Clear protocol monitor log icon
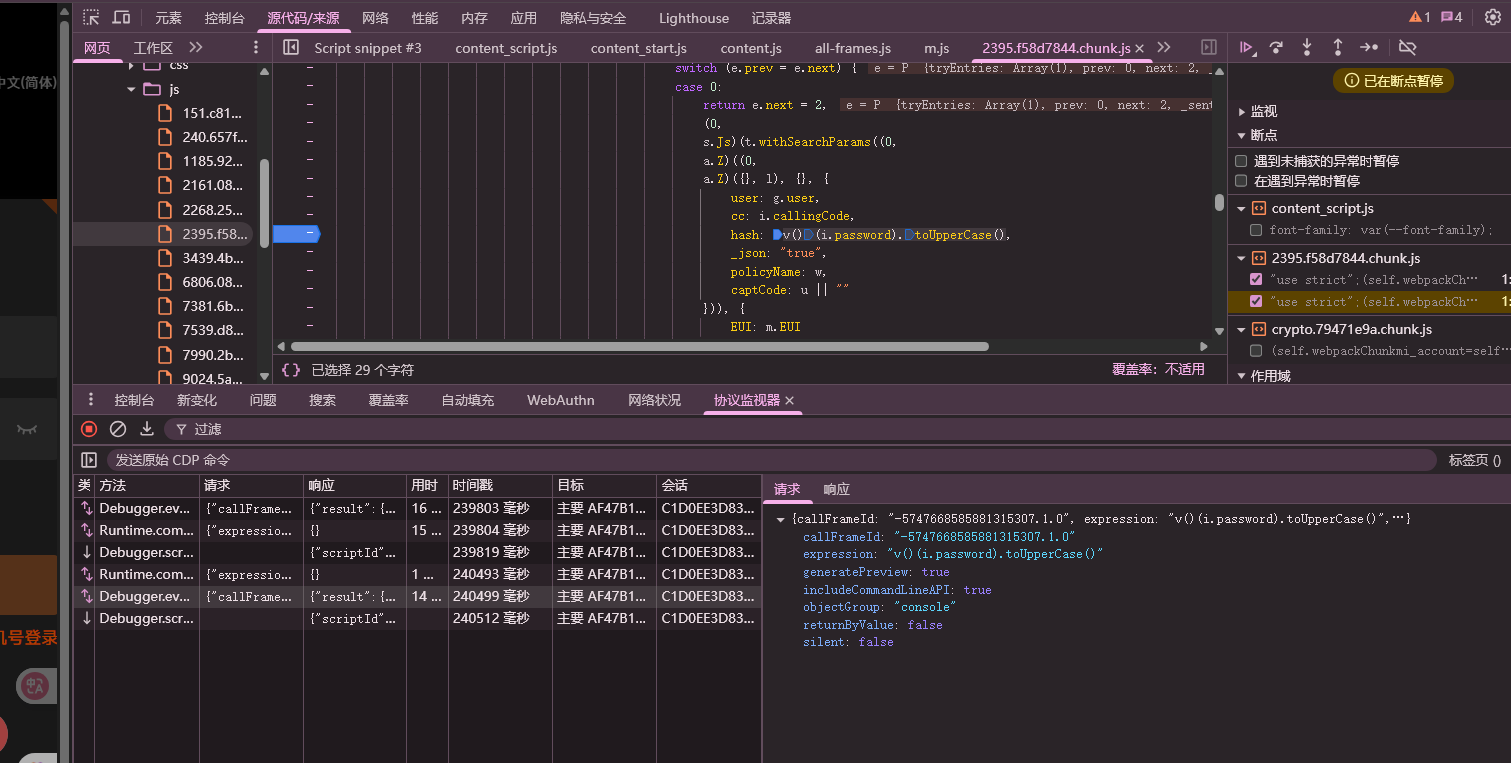Screen dimensions: 1511x763 (x=118, y=429)
